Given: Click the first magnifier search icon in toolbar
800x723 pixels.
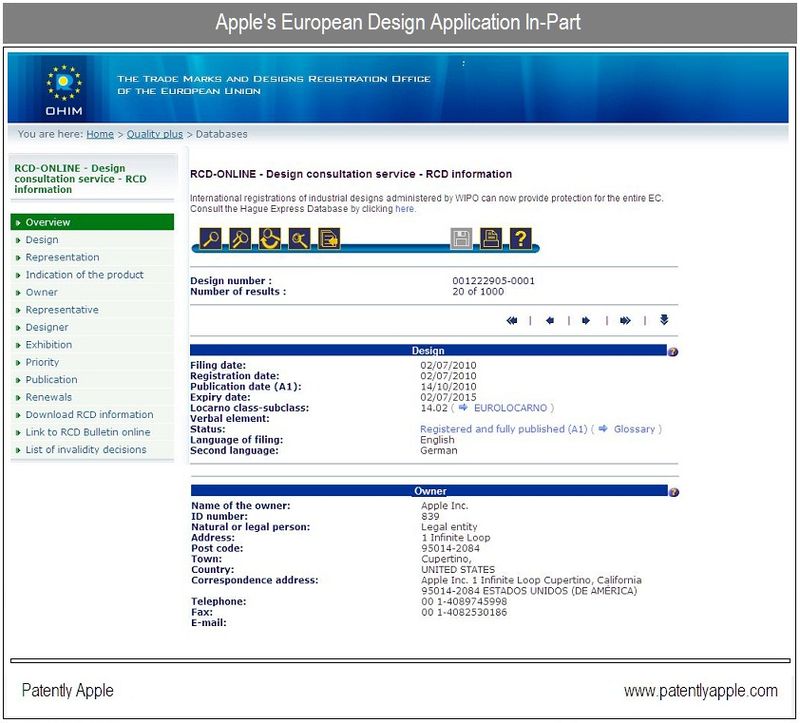Looking at the screenshot, I should tap(211, 238).
